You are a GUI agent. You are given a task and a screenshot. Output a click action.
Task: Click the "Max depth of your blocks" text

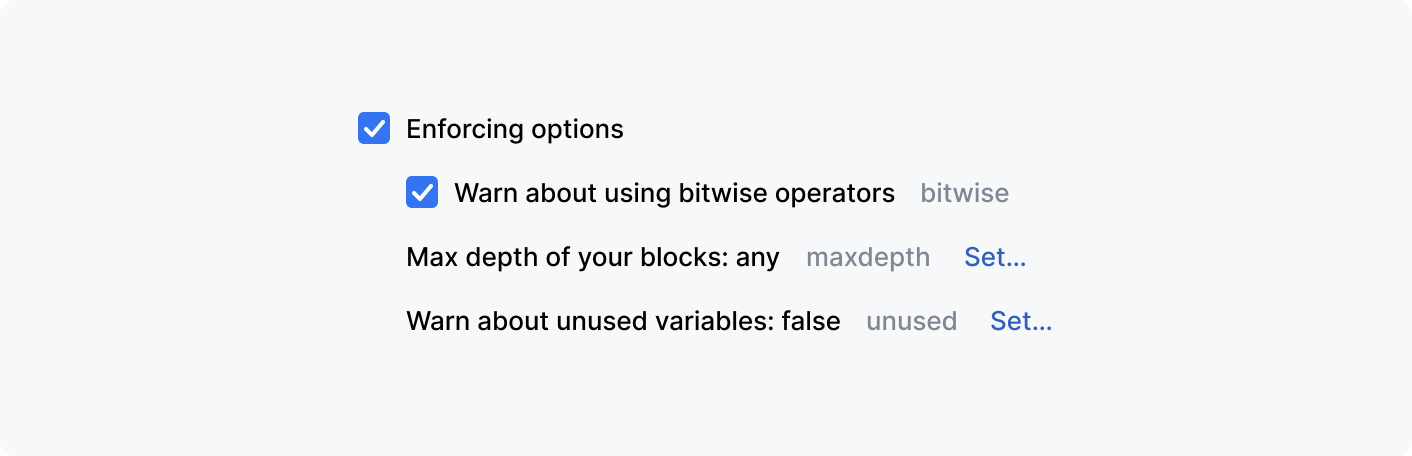[x=566, y=257]
